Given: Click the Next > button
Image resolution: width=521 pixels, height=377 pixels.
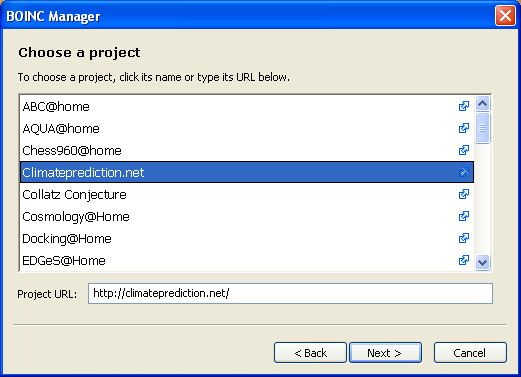Looking at the screenshot, I should pyautogui.click(x=385, y=352).
